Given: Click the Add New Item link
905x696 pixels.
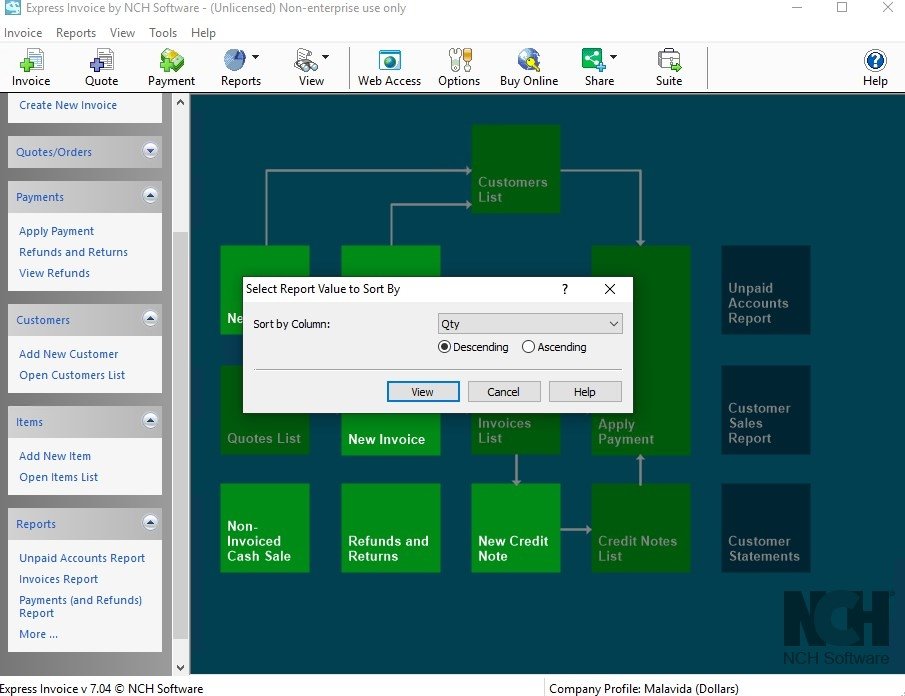Looking at the screenshot, I should (x=55, y=456).
